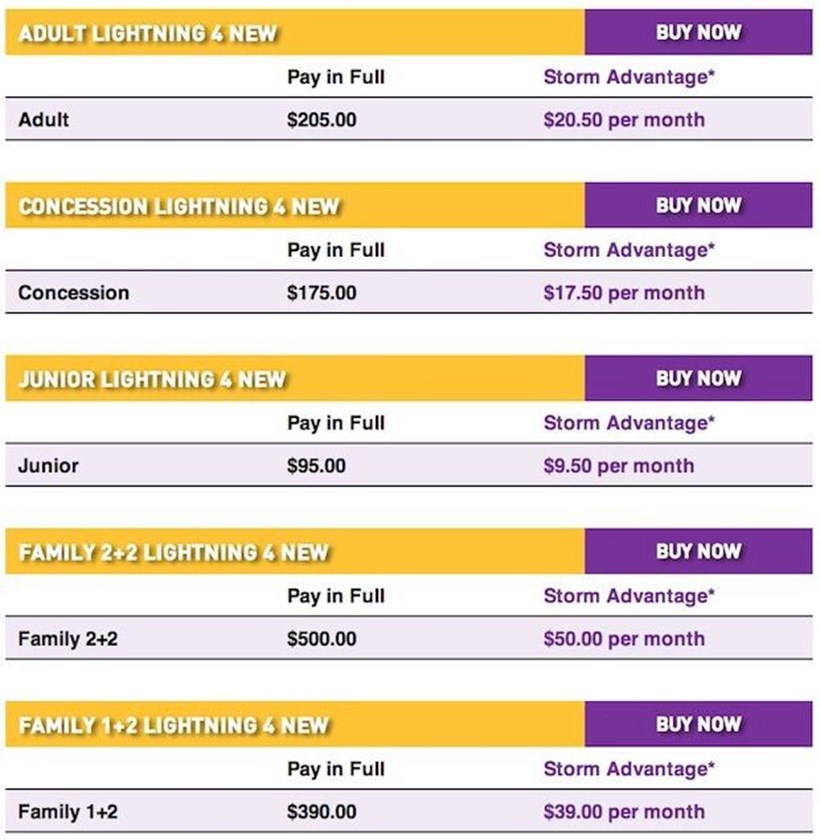Choose the $17.50 per month Concession option
The height and width of the screenshot is (840, 820).
pyautogui.click(x=624, y=293)
